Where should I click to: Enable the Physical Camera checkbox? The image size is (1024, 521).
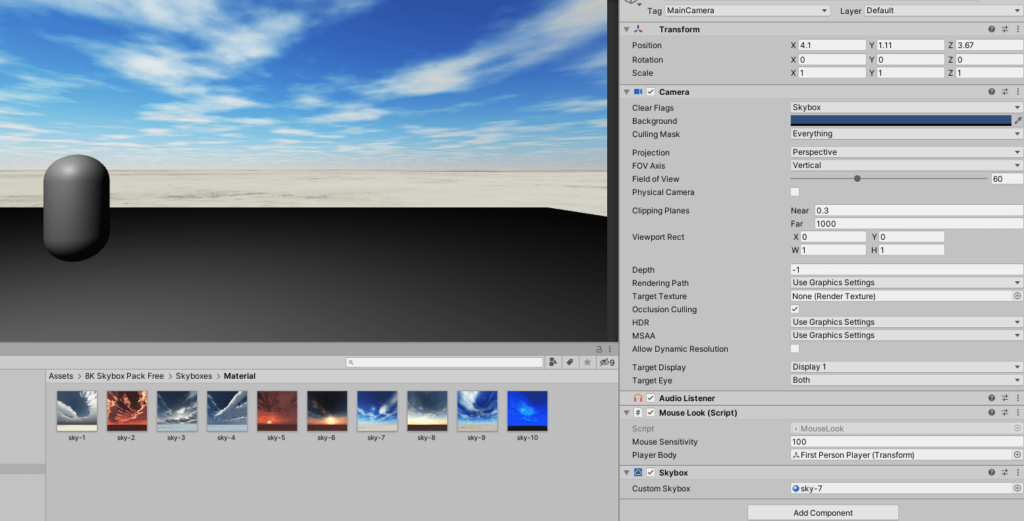795,192
